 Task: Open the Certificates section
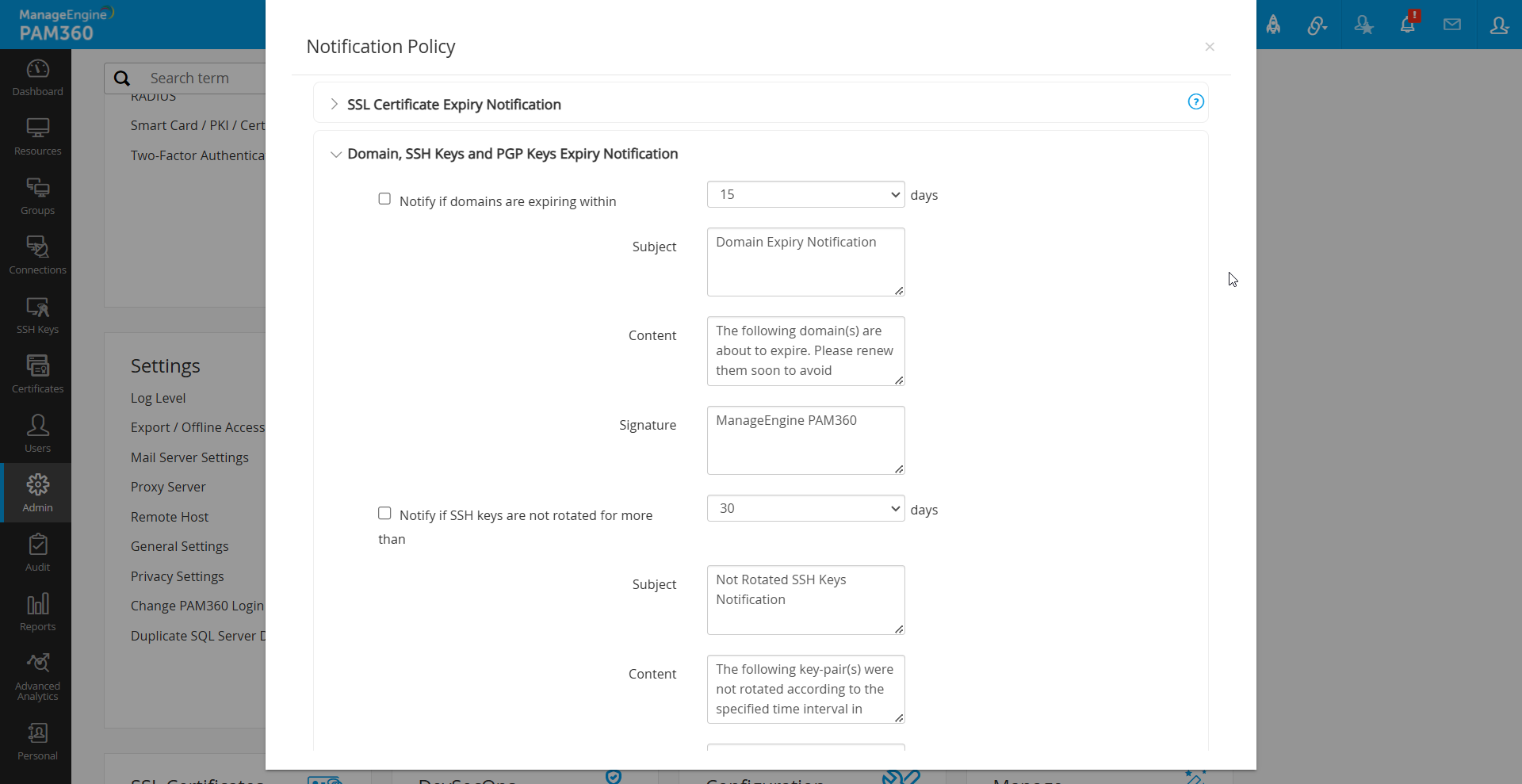point(36,373)
